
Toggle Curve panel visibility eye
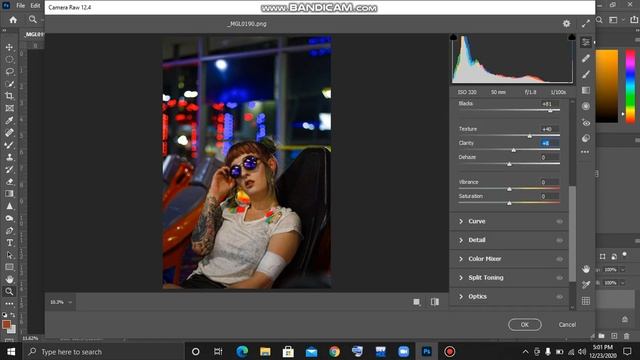560,221
